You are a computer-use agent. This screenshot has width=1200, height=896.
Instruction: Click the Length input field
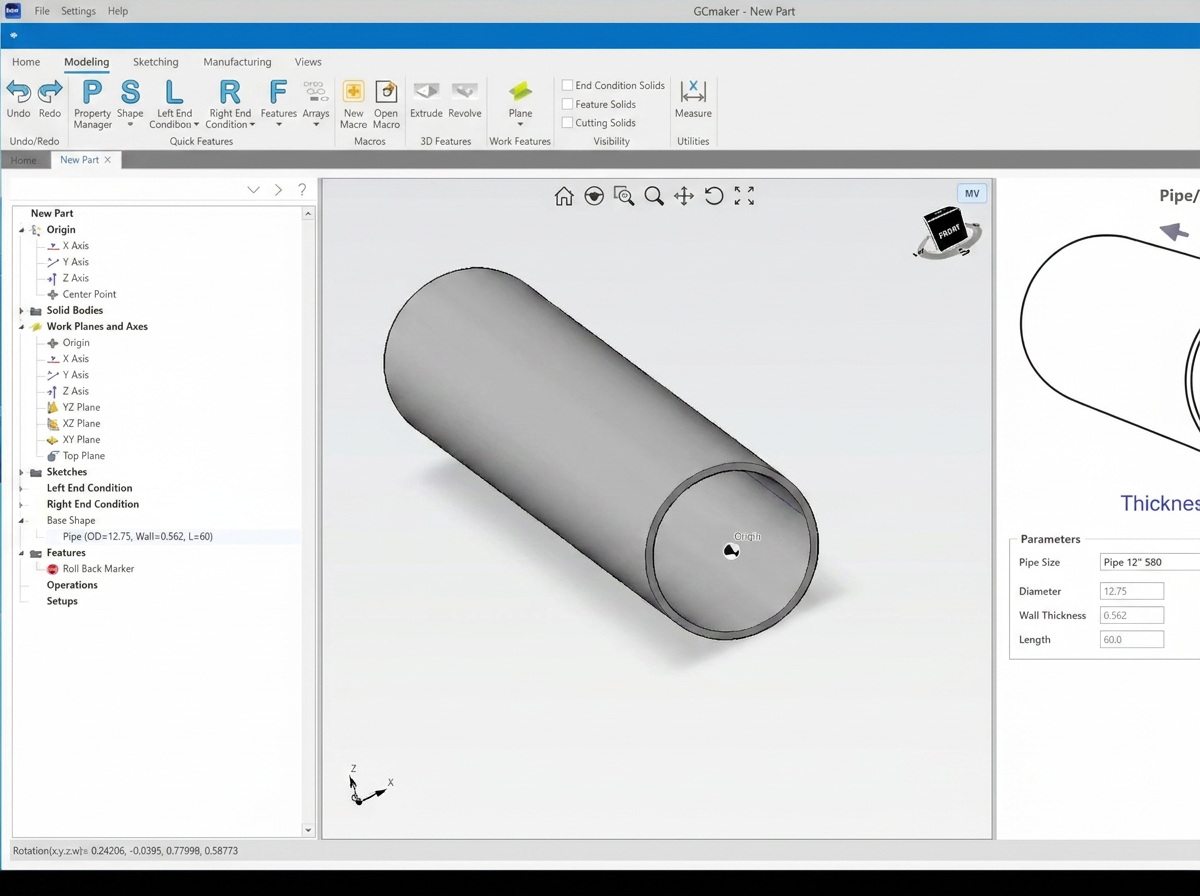coord(1132,639)
